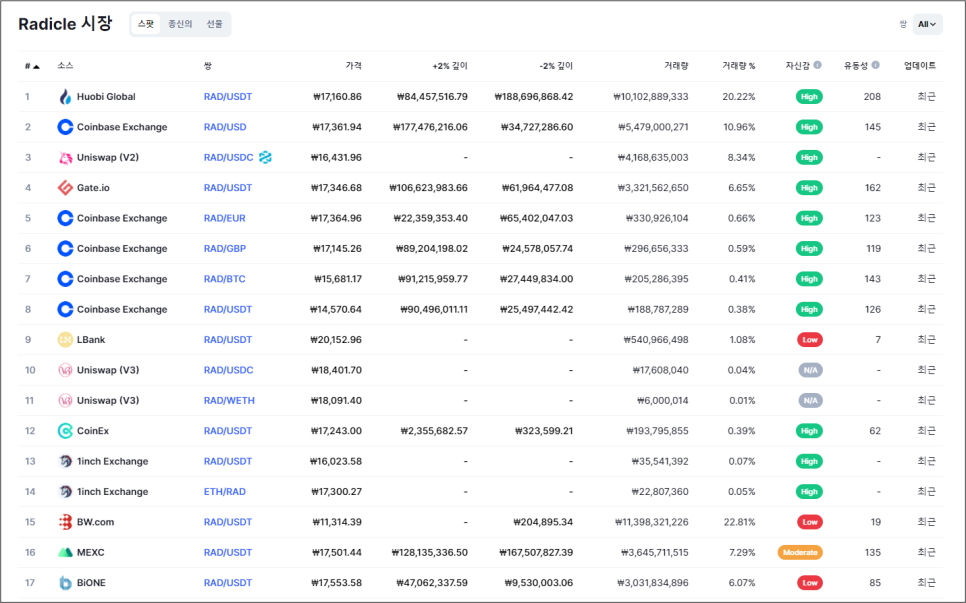Click the info icon next to 자신감
This screenshot has height=603, width=966.
tap(818, 65)
